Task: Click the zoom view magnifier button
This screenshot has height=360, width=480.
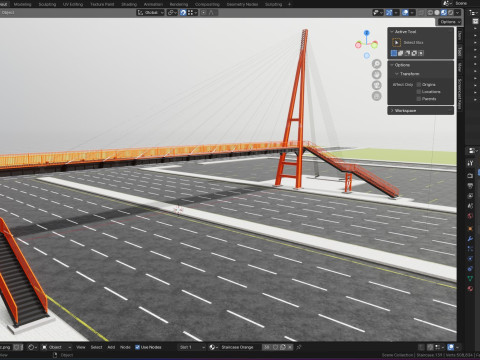Action: click(x=377, y=64)
